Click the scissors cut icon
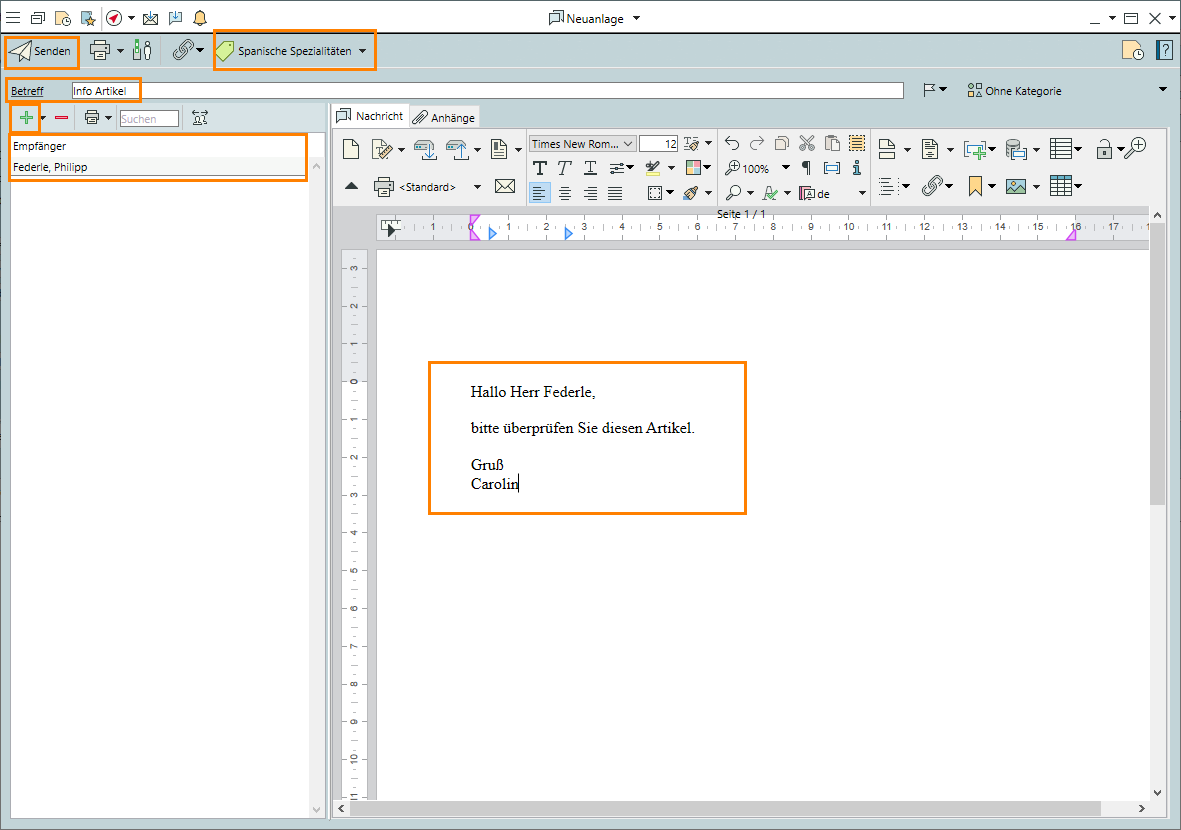Viewport: 1181px width, 830px height. 807,144
